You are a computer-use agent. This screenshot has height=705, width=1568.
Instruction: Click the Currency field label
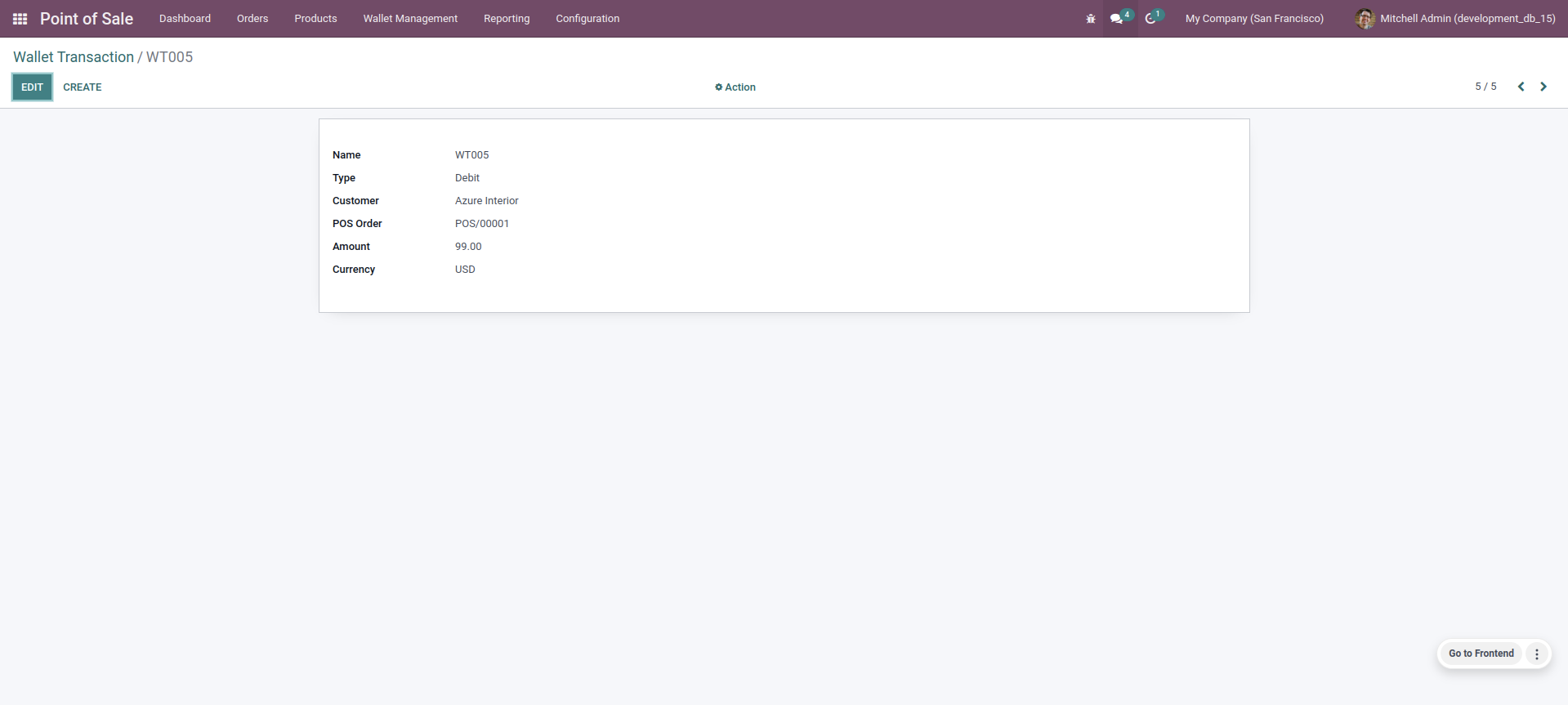click(x=354, y=270)
